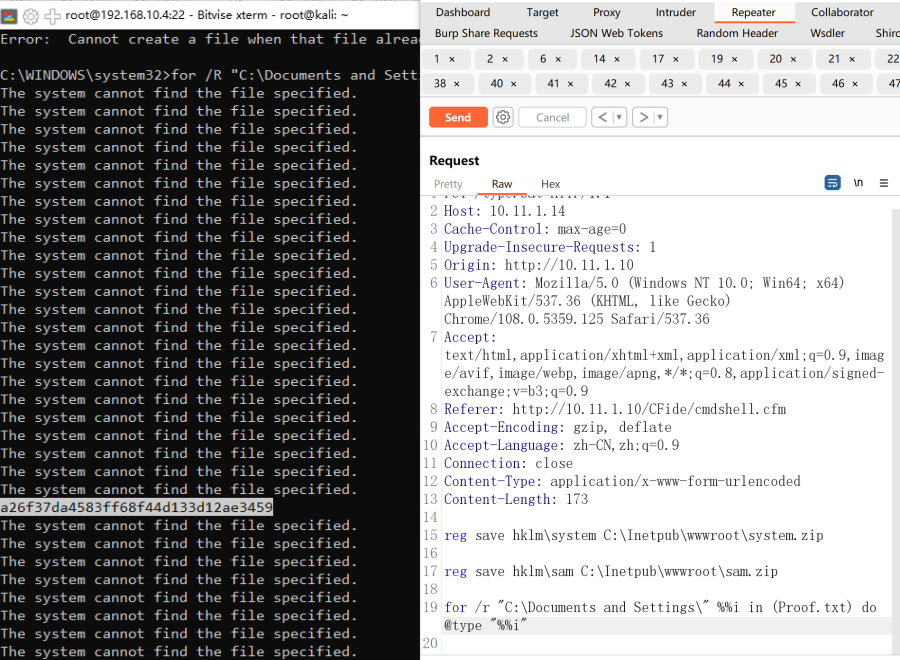Close Repeater tab 40
The image size is (900, 660).
click(514, 84)
